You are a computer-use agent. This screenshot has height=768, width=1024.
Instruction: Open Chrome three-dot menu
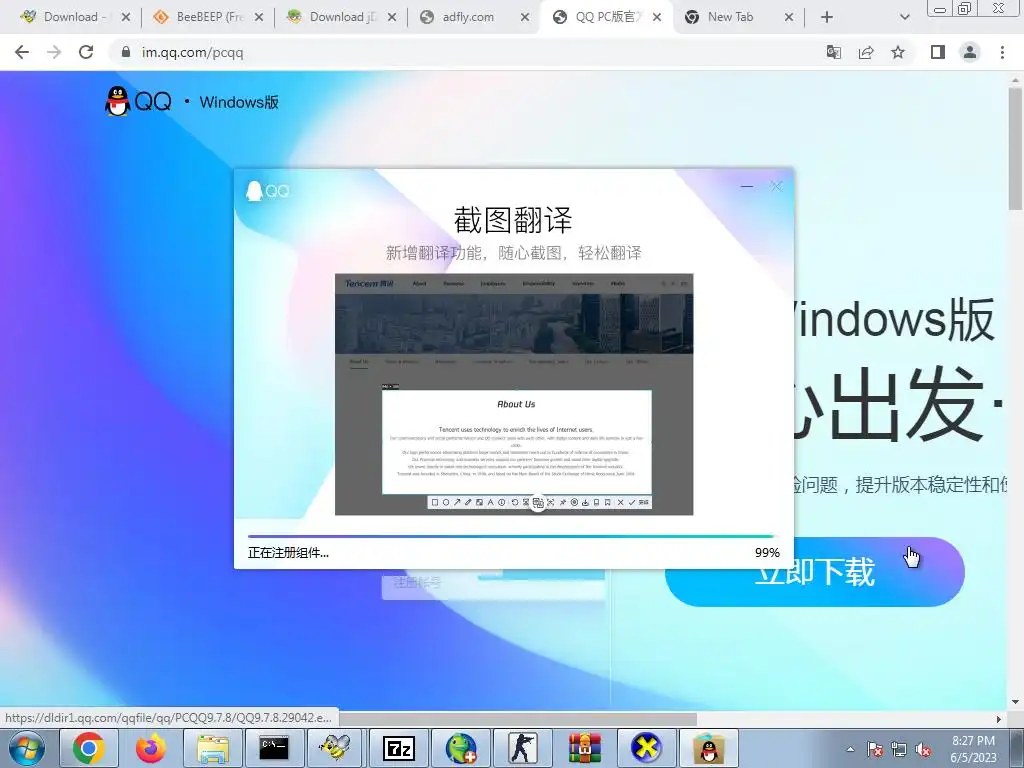tap(1002, 52)
